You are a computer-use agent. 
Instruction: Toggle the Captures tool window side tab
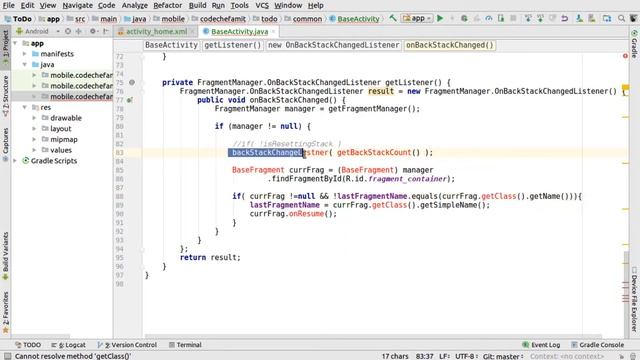pyautogui.click(x=5, y=144)
